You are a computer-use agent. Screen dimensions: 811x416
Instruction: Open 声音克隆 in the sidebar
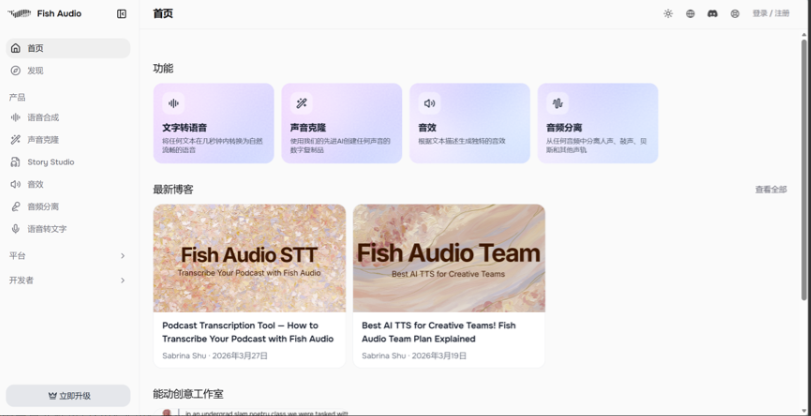68,140
